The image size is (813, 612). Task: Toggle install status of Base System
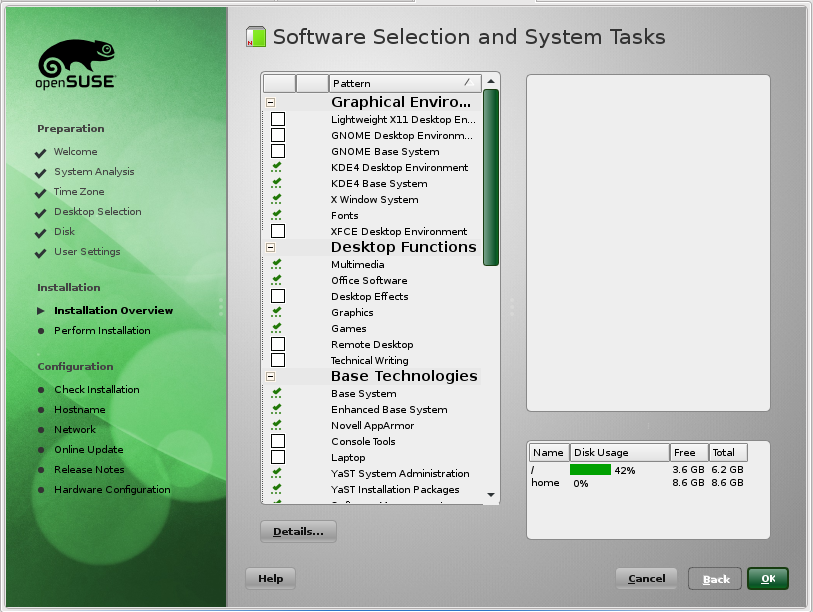point(277,393)
